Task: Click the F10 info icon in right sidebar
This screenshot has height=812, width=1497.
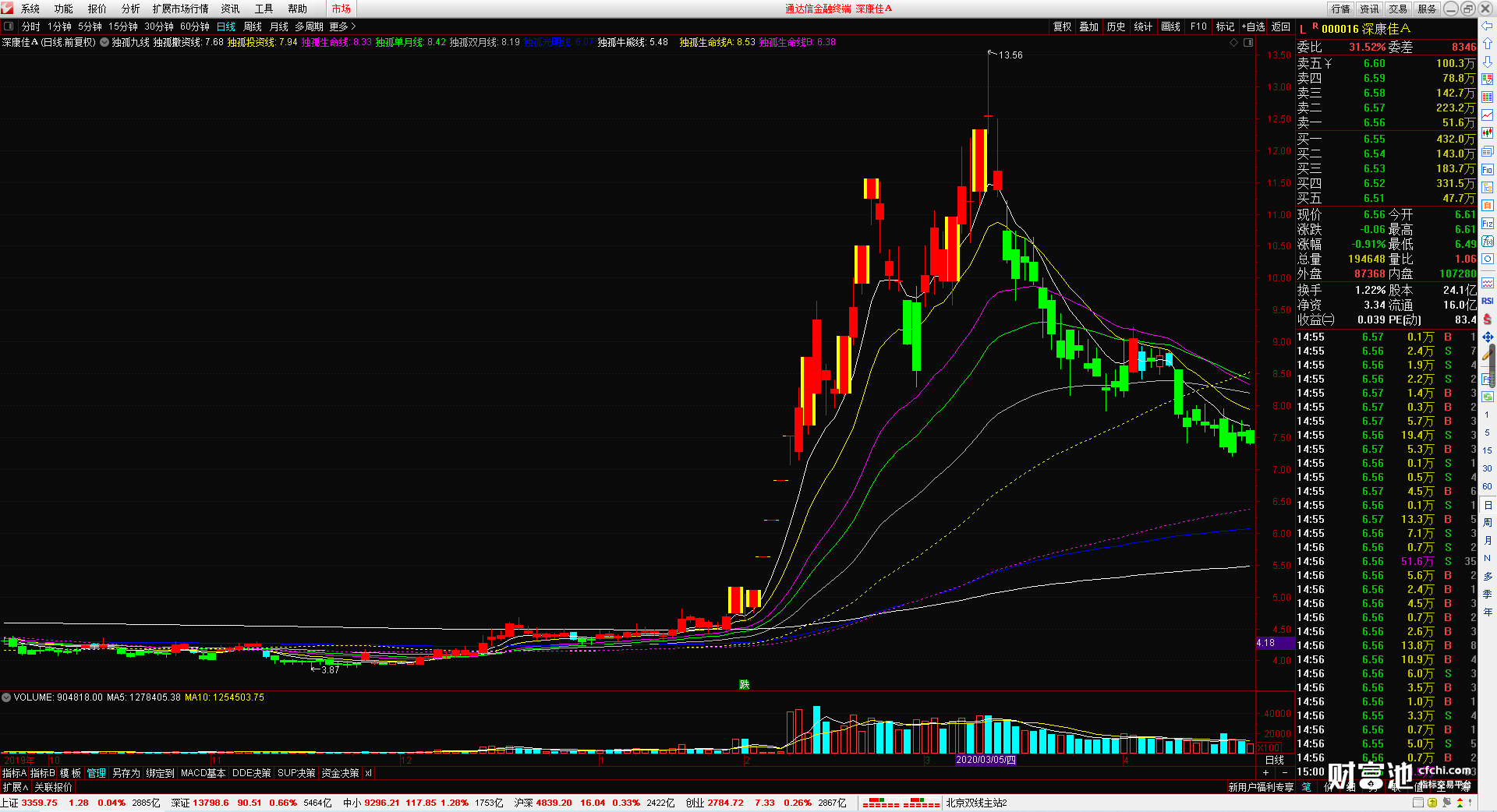Action: pos(1488,169)
